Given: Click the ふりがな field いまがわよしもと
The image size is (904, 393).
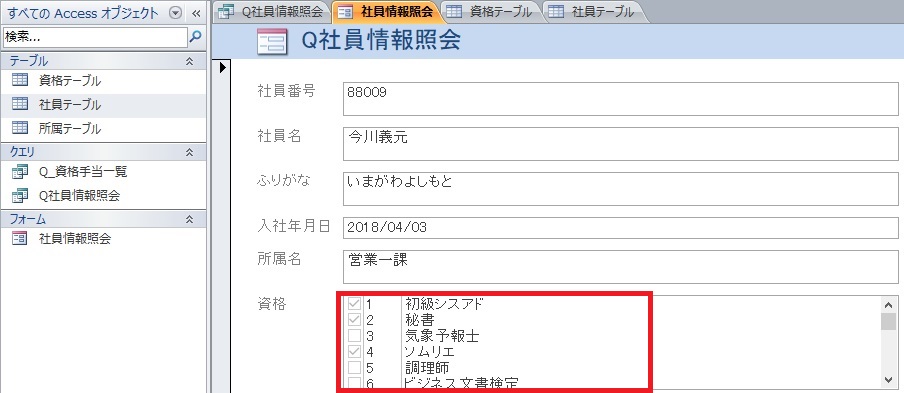Looking at the screenshot, I should click(621, 188).
